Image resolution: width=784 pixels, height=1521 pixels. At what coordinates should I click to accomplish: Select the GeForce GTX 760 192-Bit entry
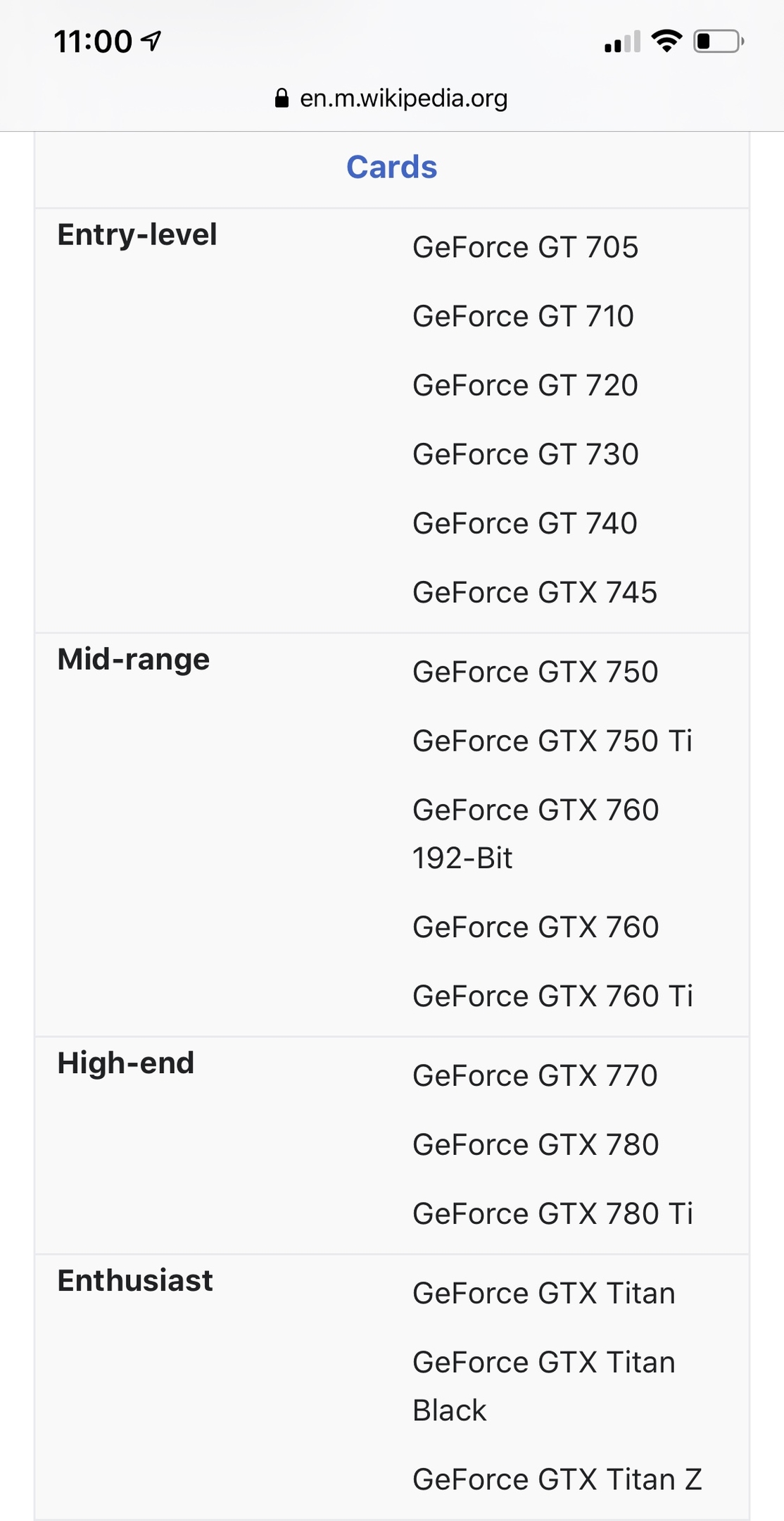tap(536, 834)
